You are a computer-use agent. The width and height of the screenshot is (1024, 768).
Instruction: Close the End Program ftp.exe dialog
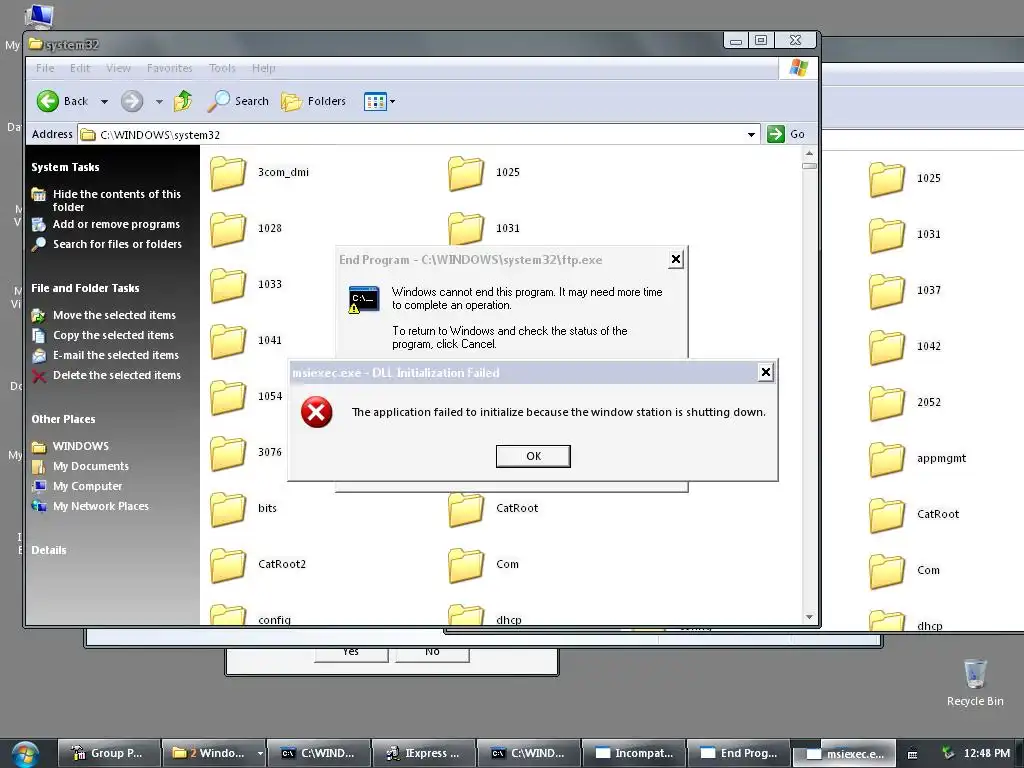pyautogui.click(x=676, y=259)
